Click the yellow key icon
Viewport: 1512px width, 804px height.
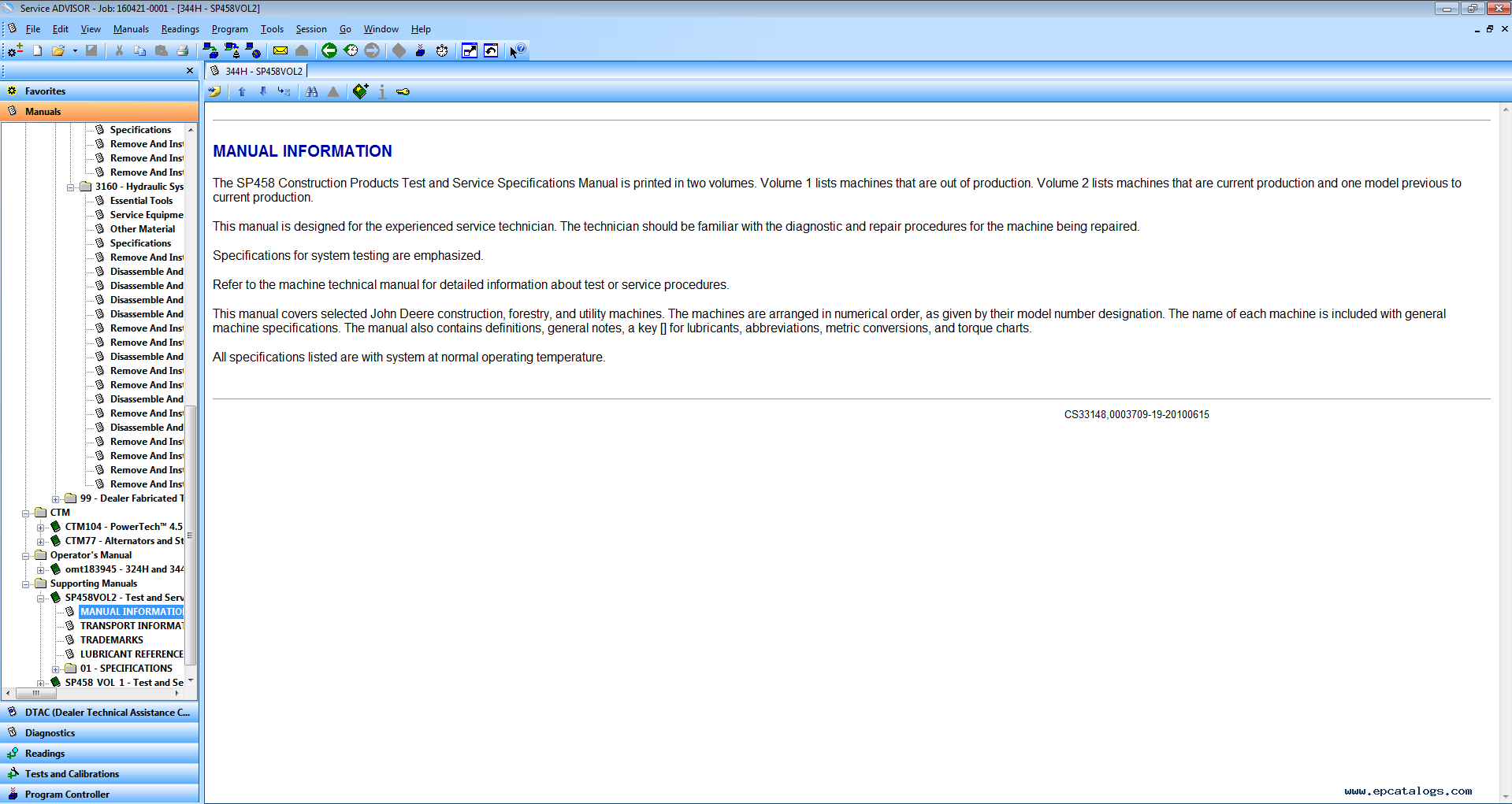click(x=403, y=92)
